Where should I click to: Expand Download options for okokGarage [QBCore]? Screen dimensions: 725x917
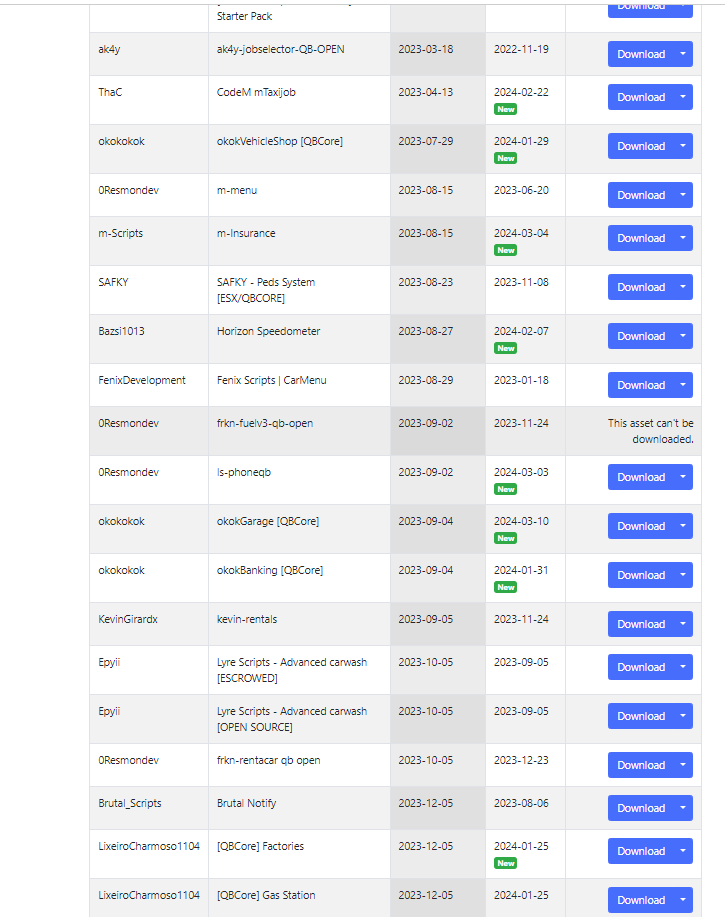coord(681,526)
